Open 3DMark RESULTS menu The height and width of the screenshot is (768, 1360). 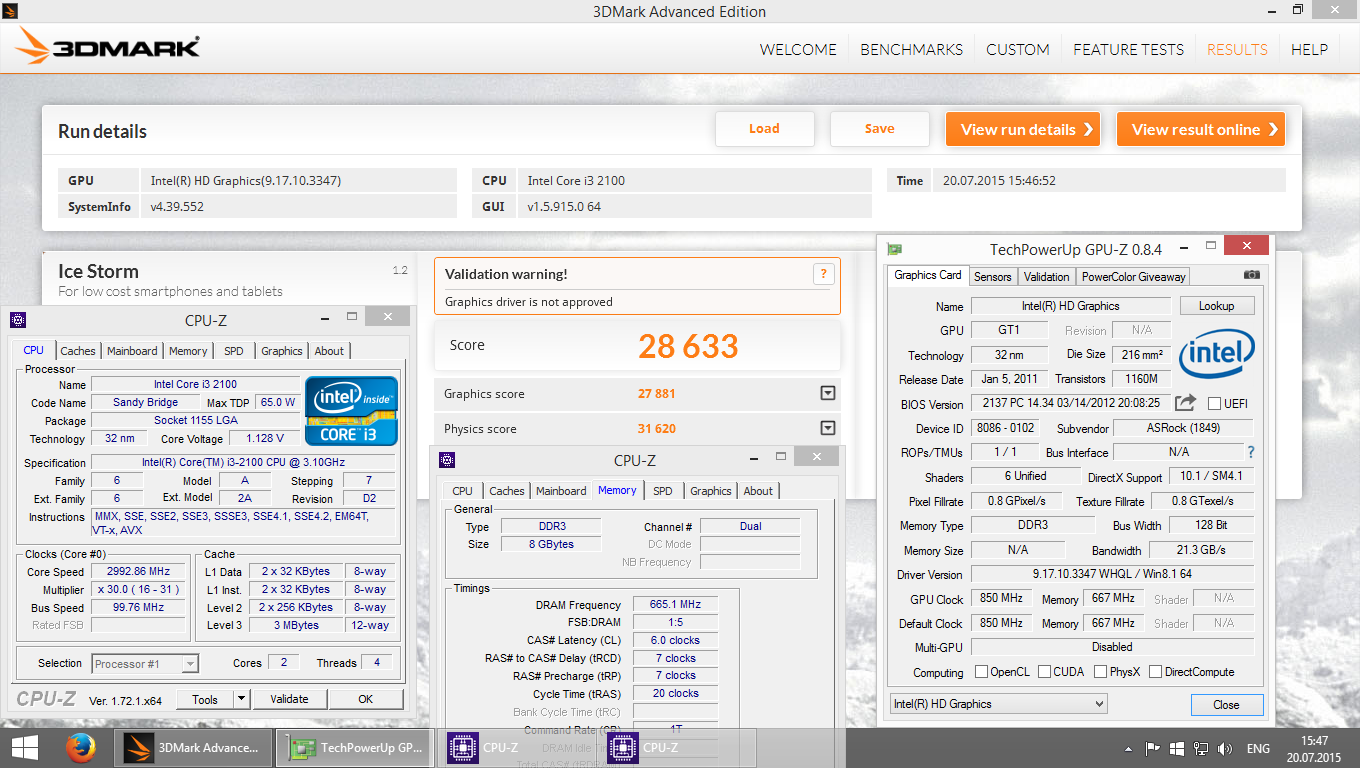pyautogui.click(x=1237, y=49)
